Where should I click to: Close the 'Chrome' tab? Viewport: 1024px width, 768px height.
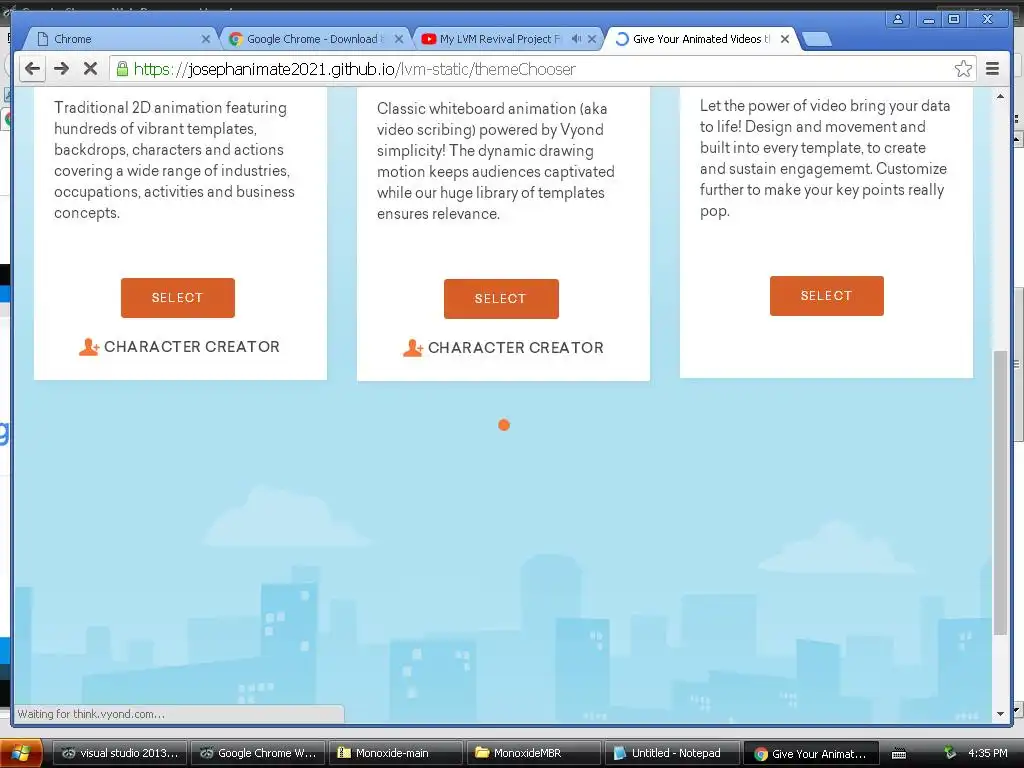tap(206, 39)
